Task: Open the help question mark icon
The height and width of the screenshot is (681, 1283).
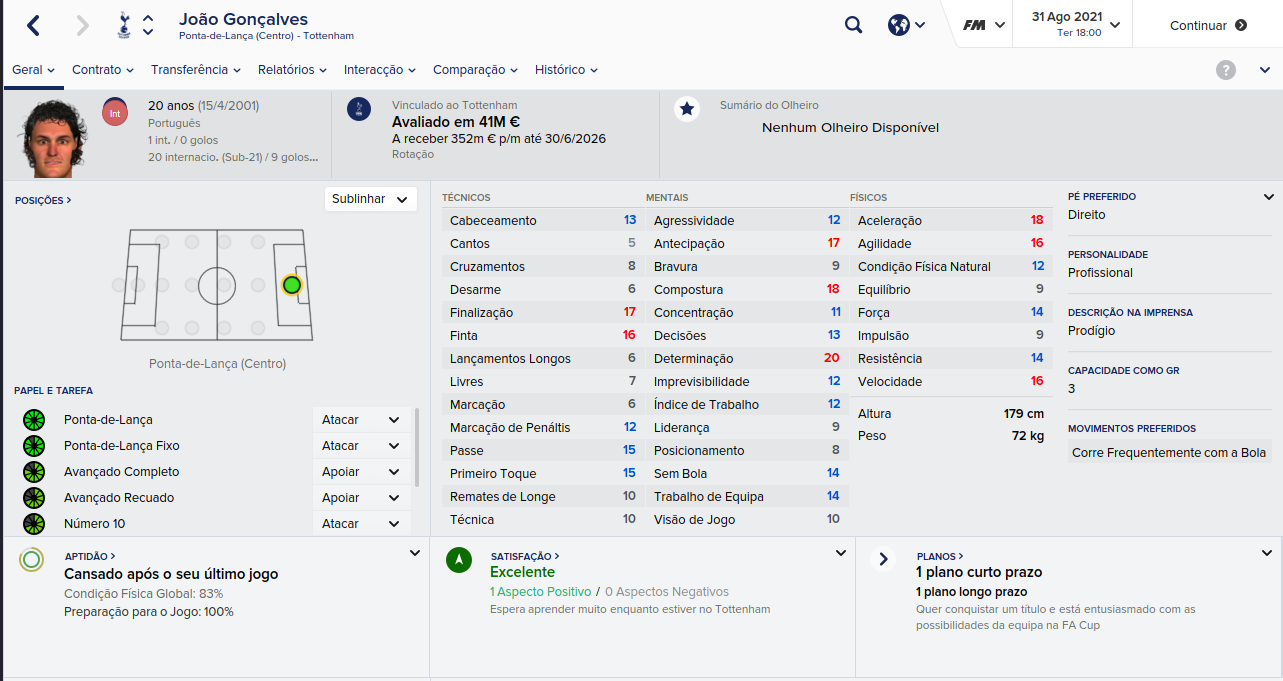Action: pos(1226,70)
